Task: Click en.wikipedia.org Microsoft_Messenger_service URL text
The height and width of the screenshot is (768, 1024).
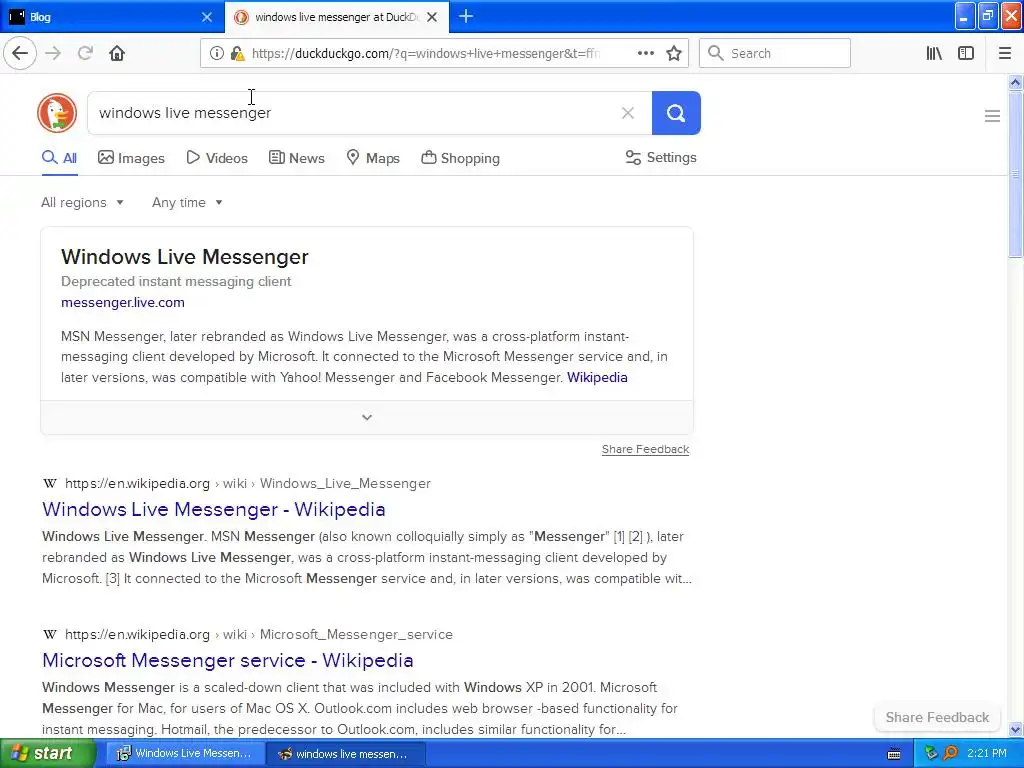Action: 259,634
